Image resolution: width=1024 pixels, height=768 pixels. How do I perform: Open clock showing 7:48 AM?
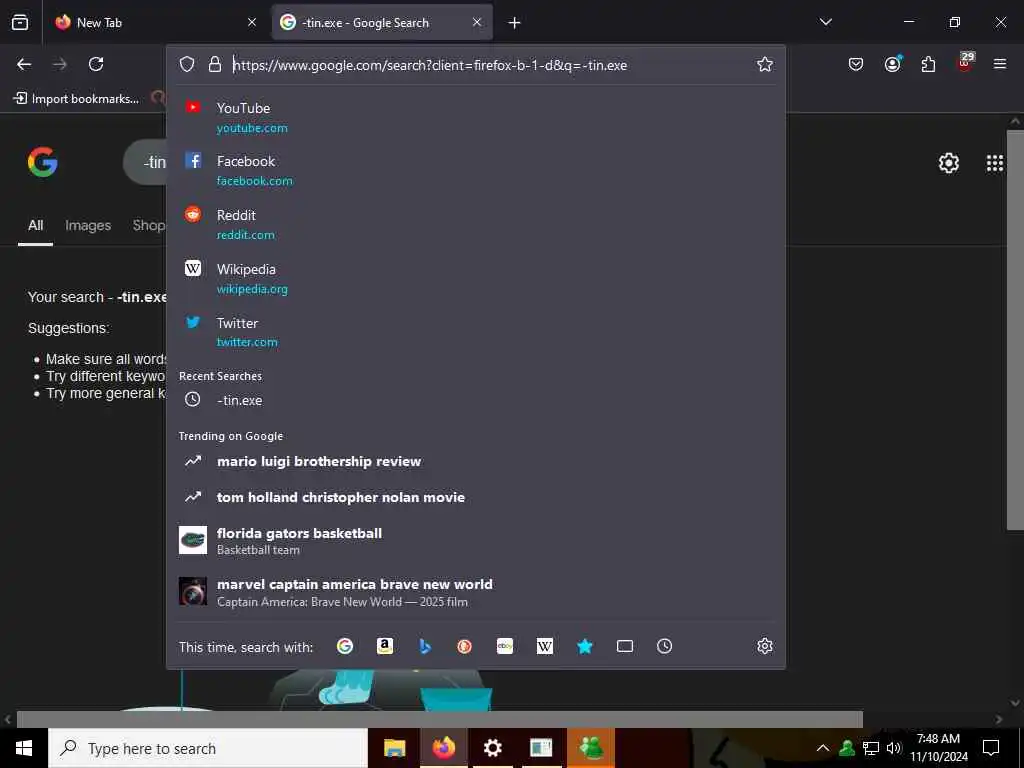click(938, 748)
